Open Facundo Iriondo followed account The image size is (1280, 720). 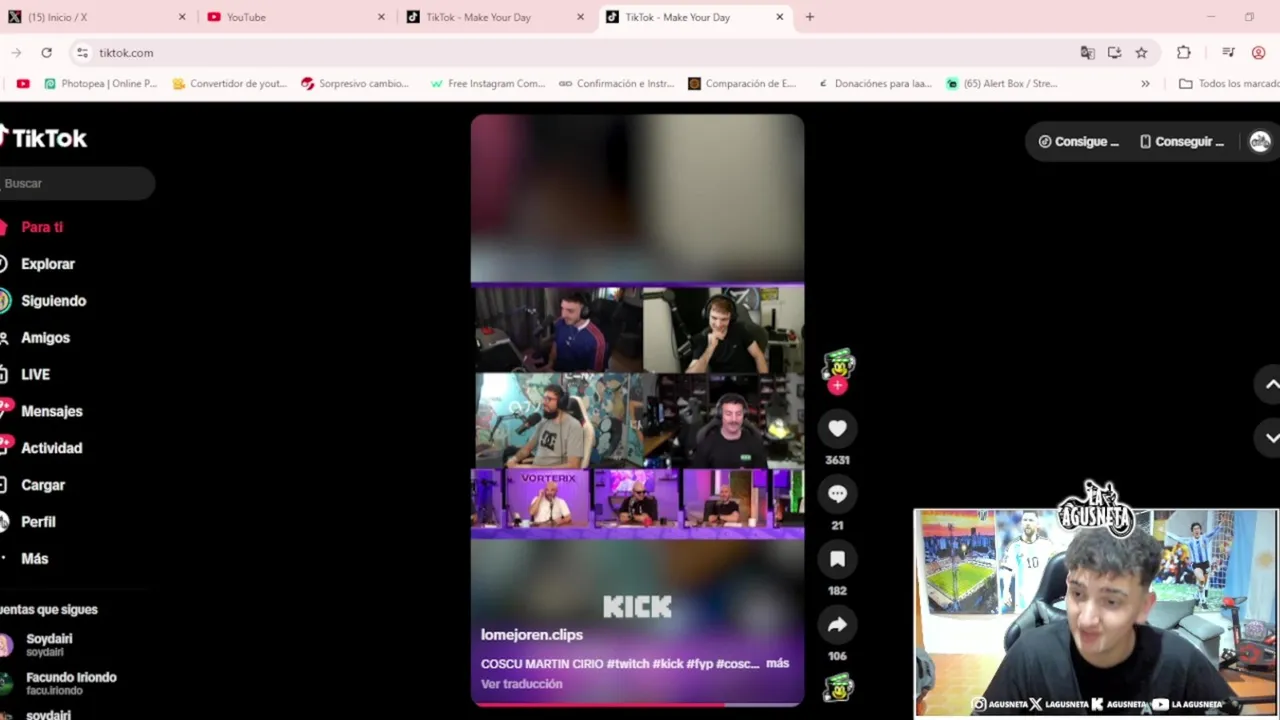coord(71,684)
